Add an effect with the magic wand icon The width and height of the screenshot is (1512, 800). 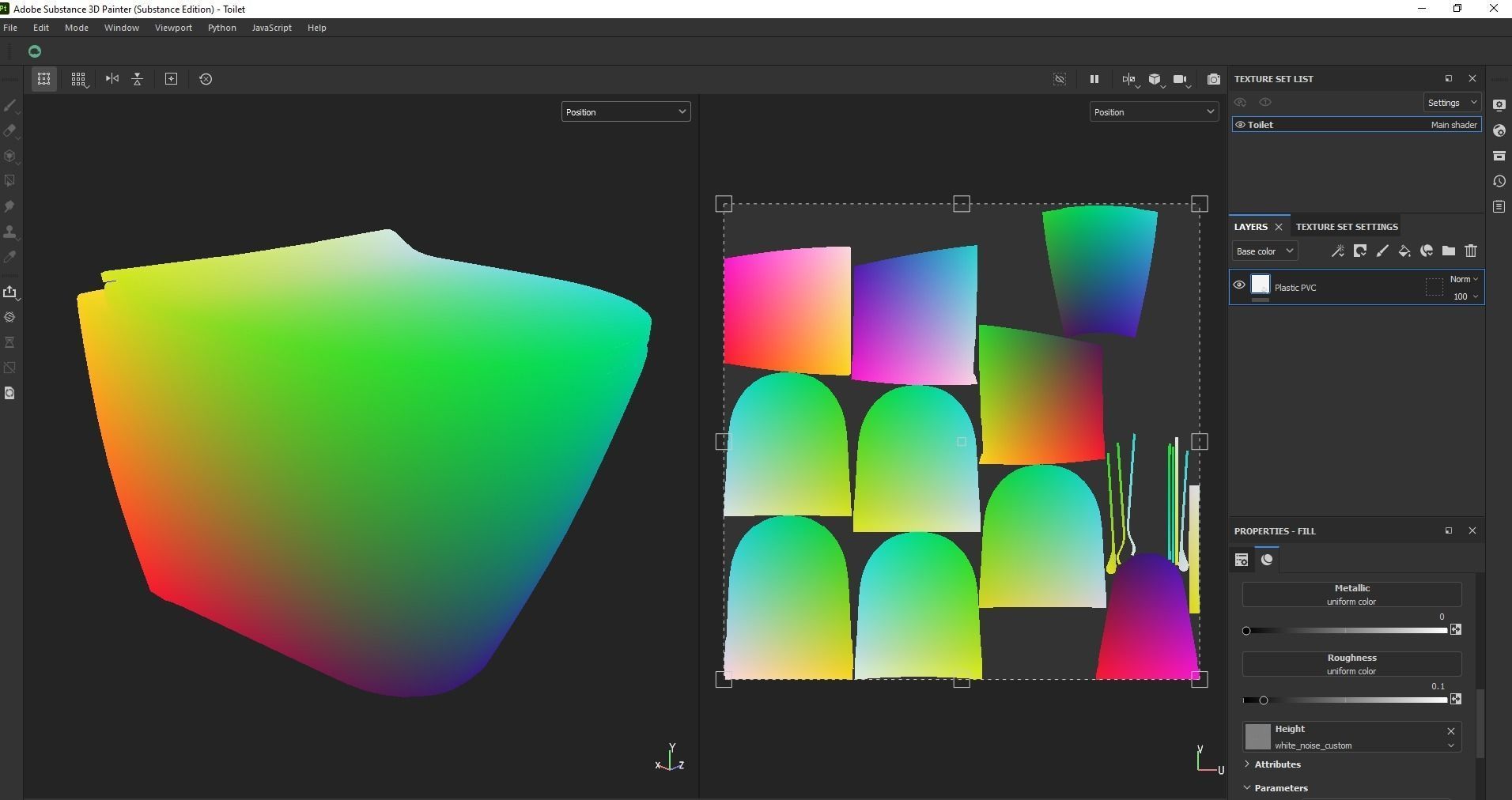pos(1338,251)
